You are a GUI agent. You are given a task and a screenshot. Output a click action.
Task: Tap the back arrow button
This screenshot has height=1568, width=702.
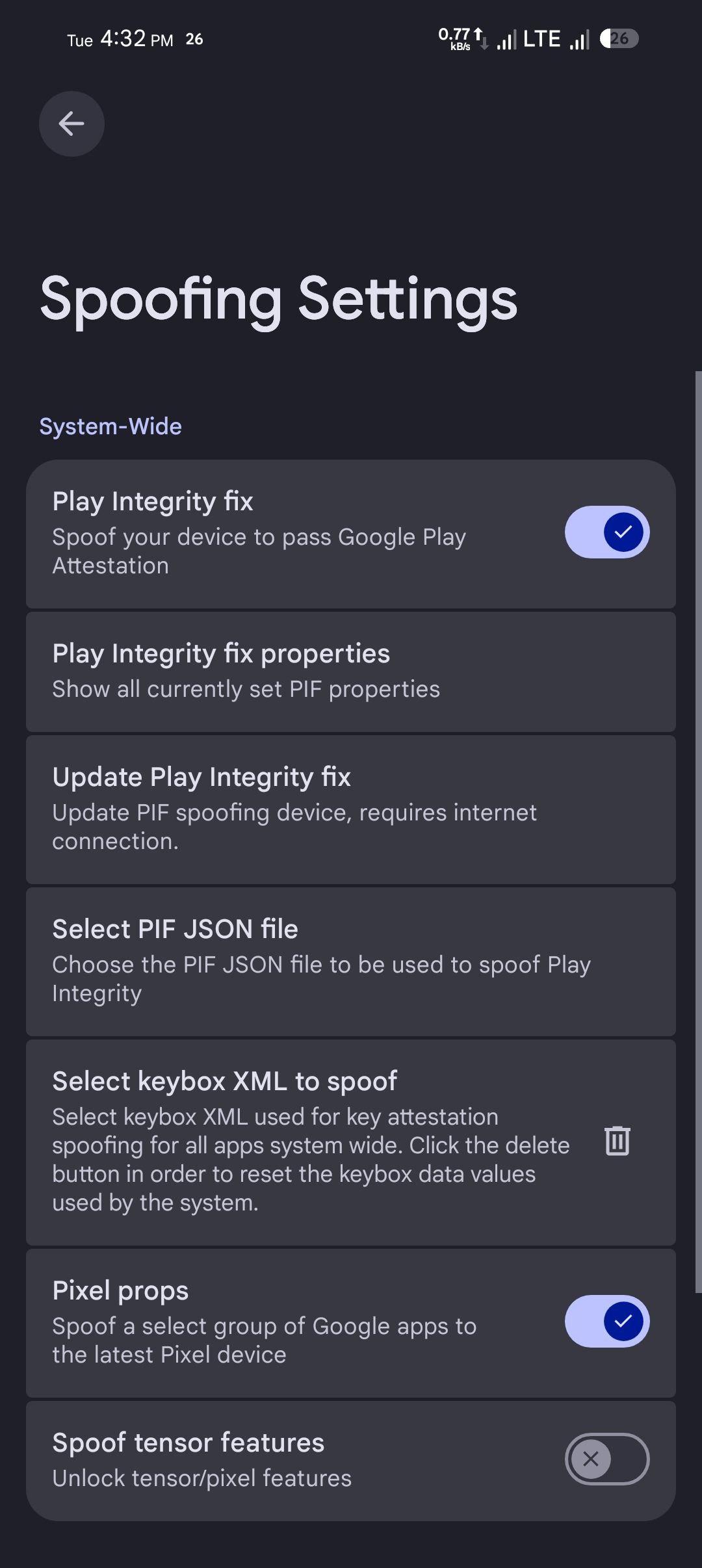(x=71, y=124)
